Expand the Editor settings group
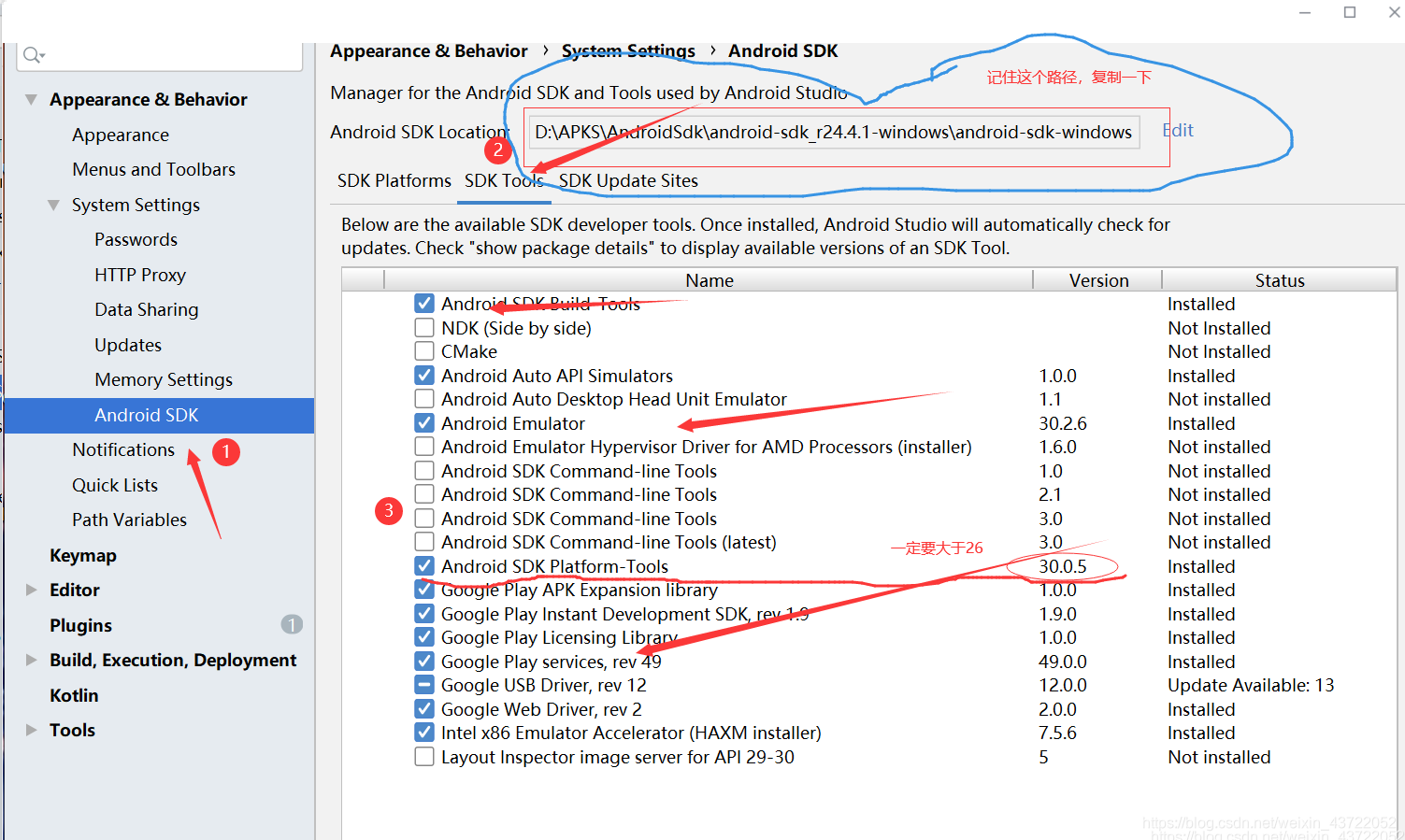 coord(31,590)
